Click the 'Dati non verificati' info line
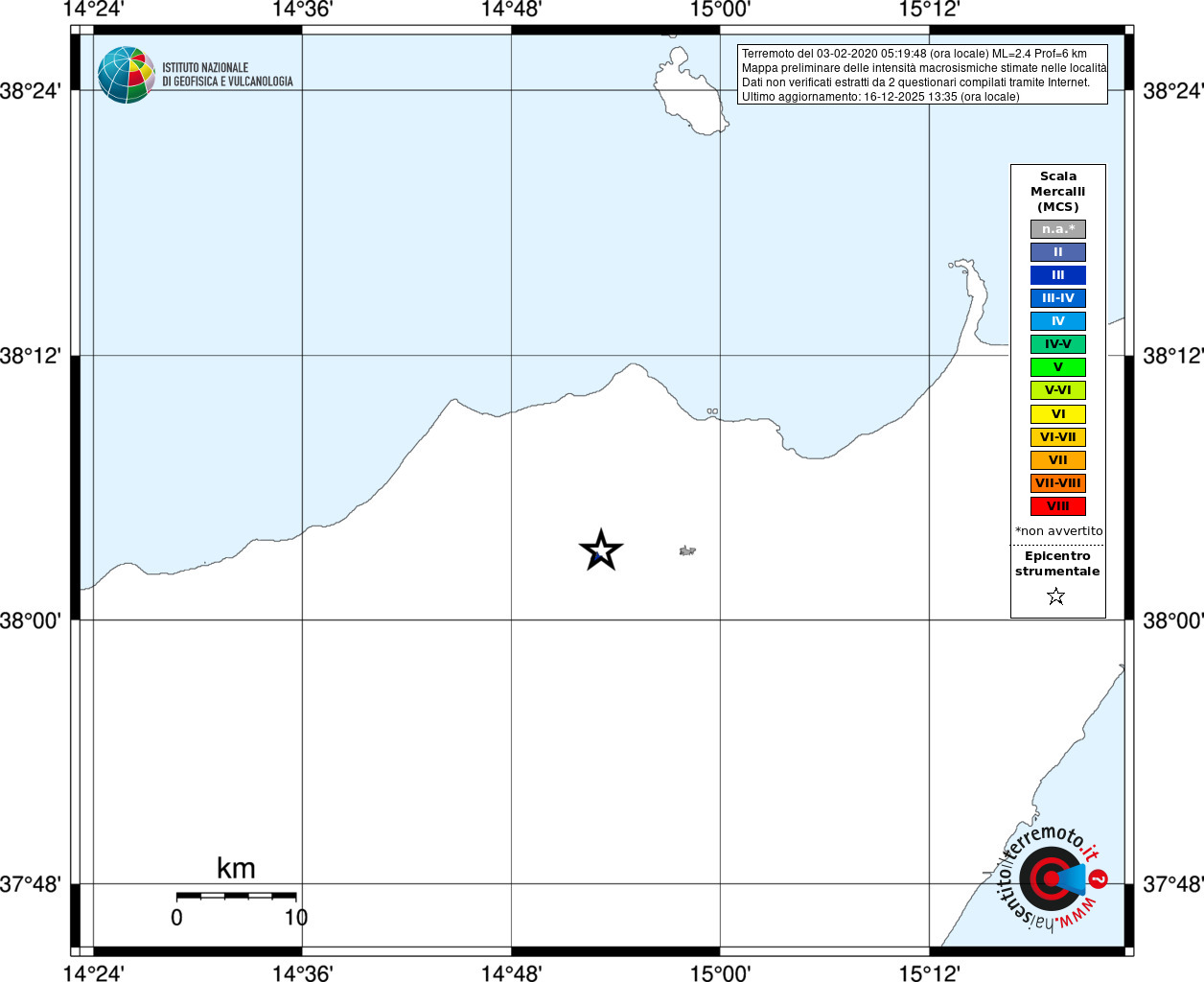 coord(915,82)
